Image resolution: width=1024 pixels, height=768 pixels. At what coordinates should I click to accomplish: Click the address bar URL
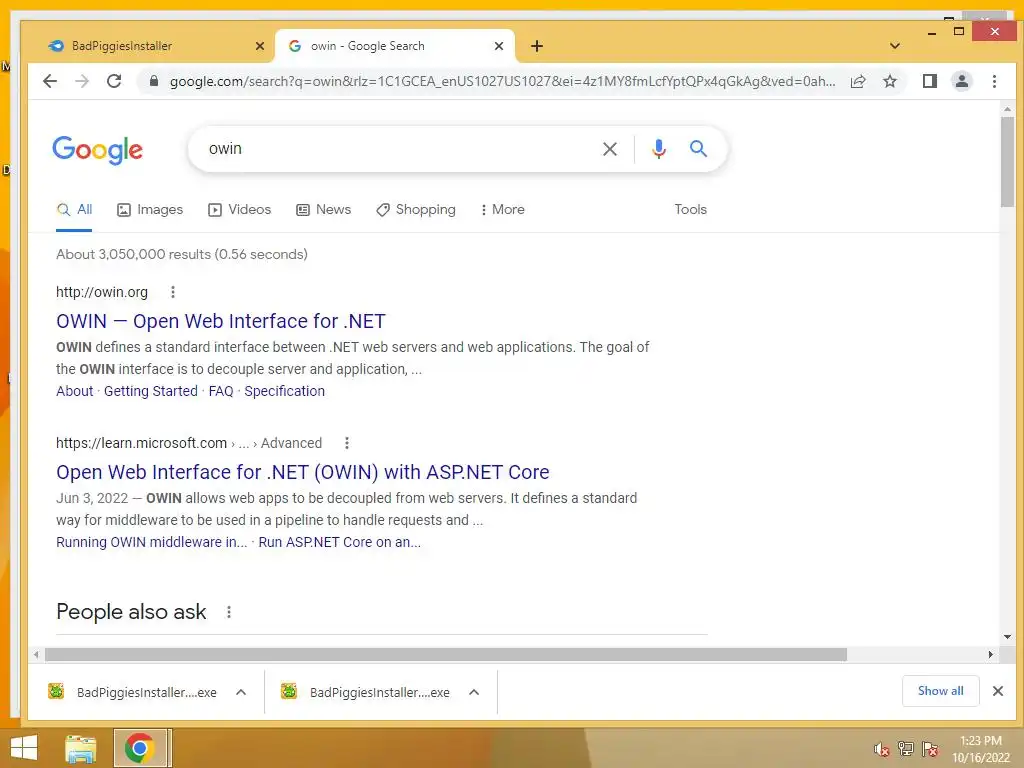tap(502, 81)
